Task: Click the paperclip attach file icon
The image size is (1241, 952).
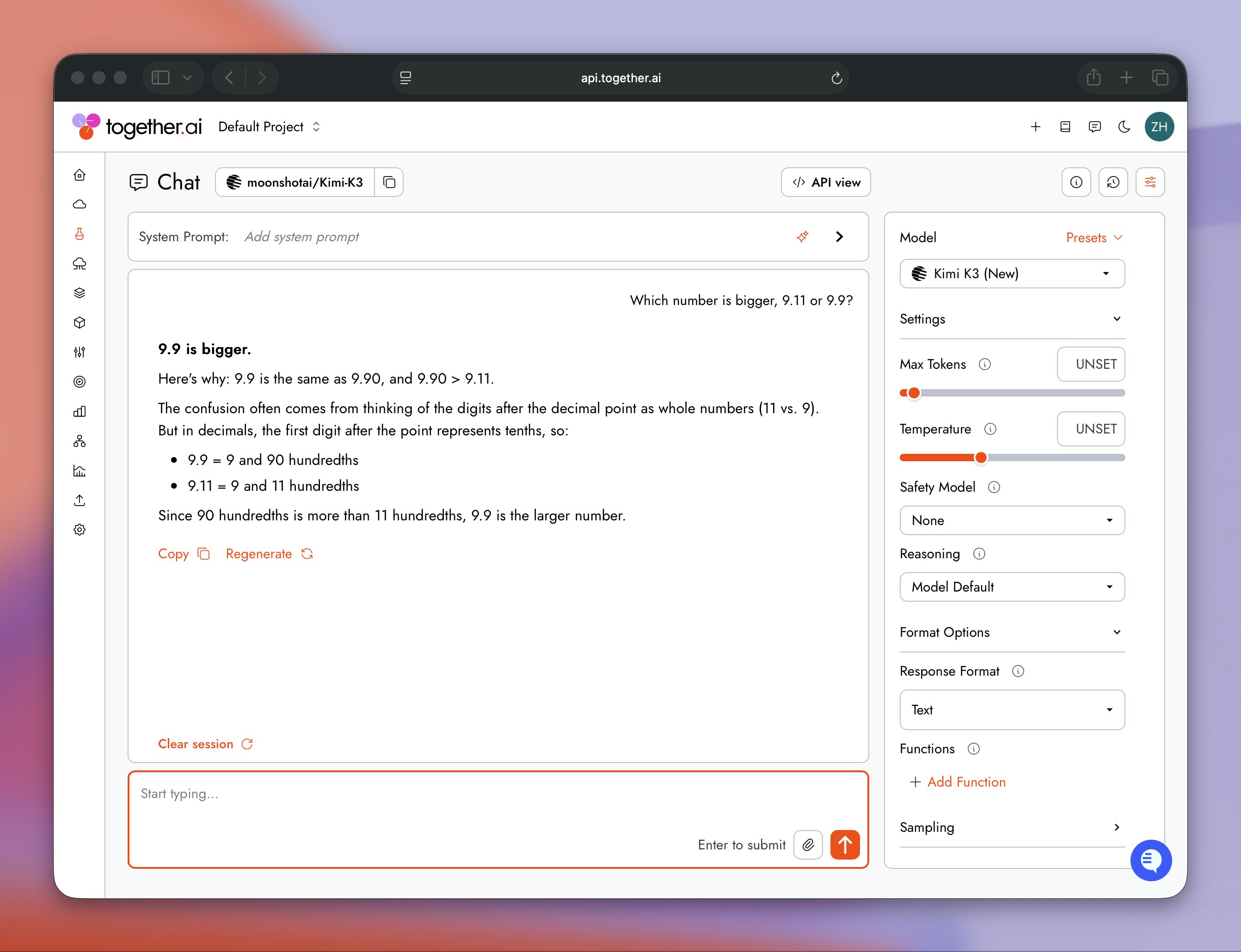Action: click(x=808, y=845)
